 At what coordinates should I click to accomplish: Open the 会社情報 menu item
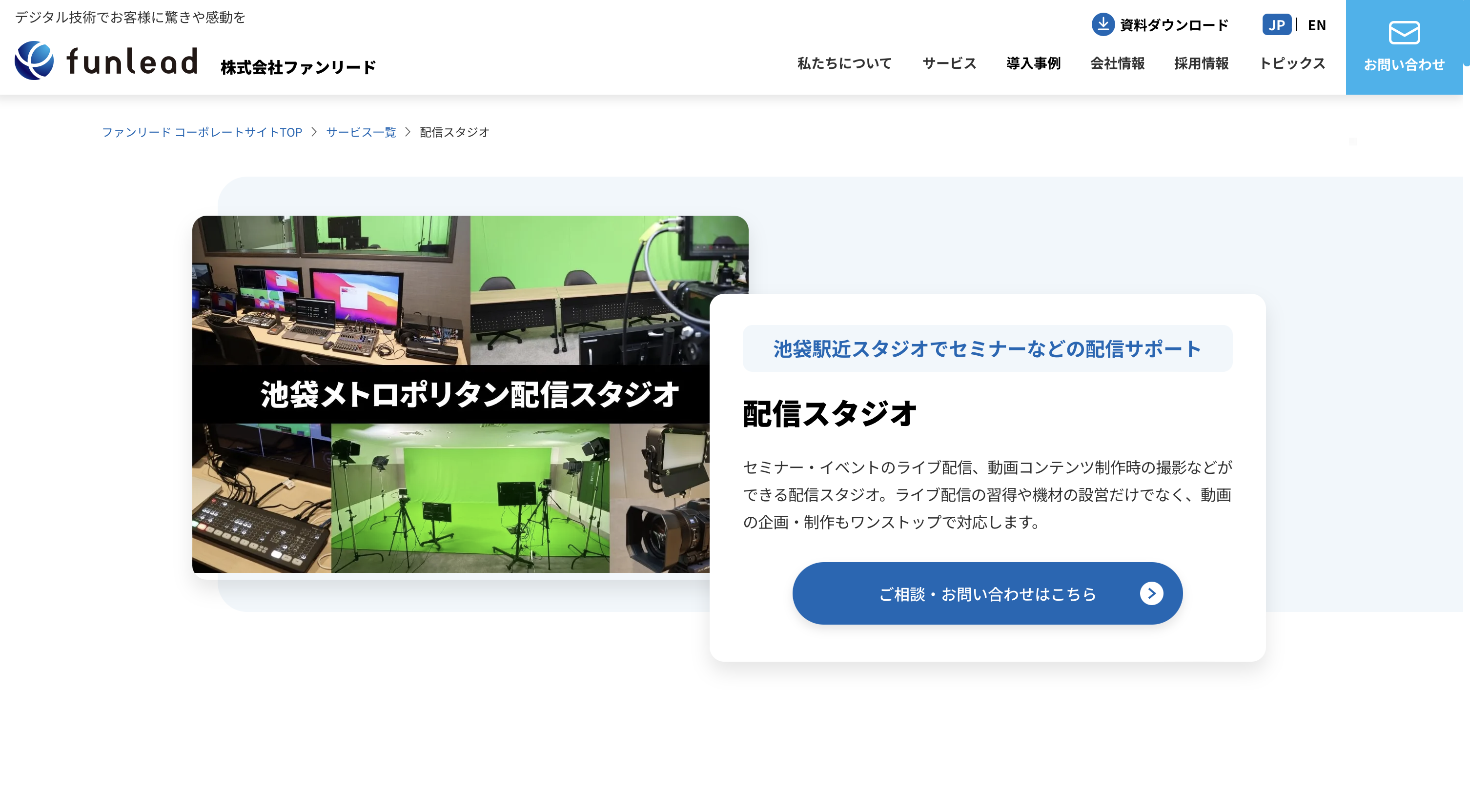(x=1117, y=63)
